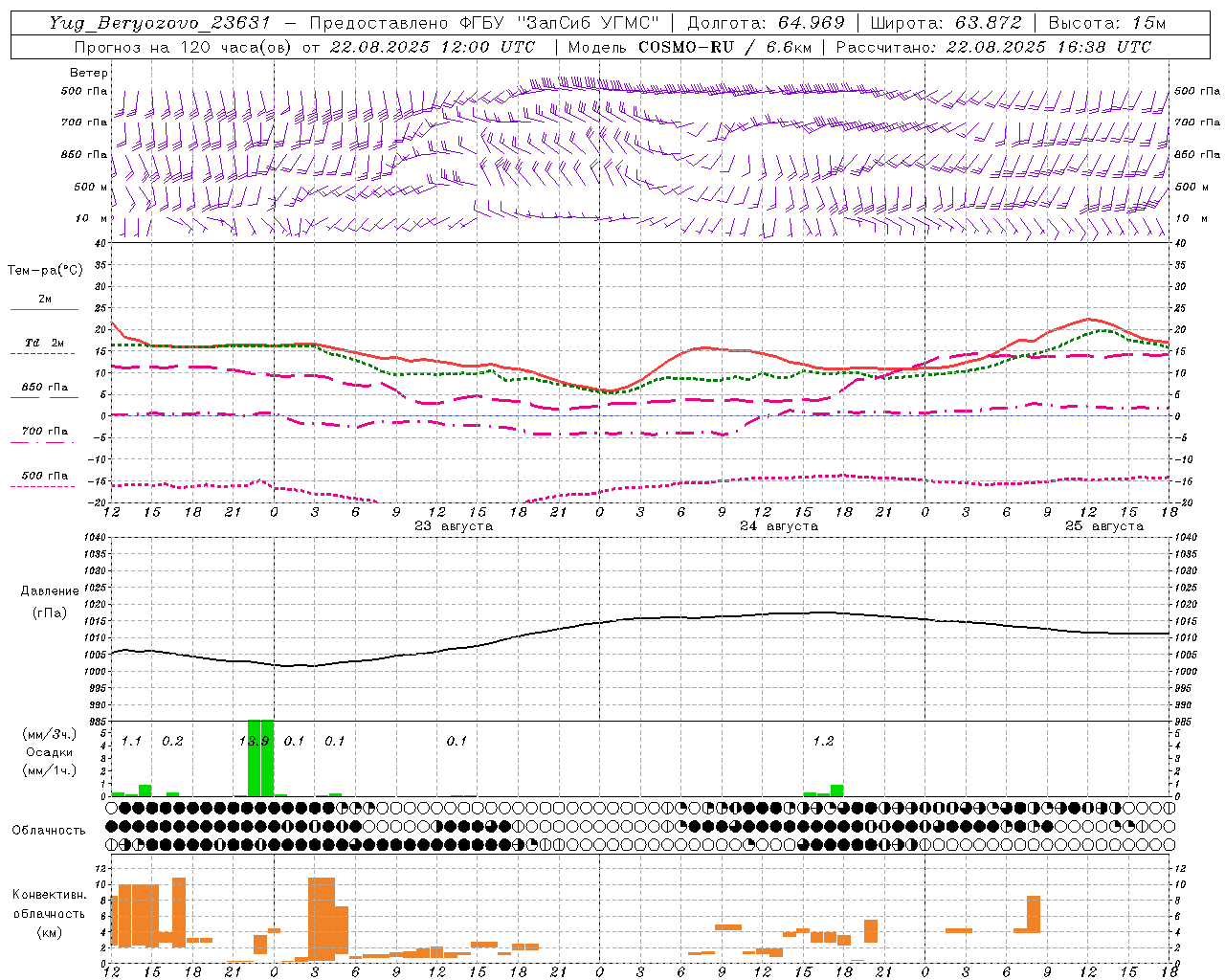The width and height of the screenshot is (1225, 980).
Task: Click the 1.1 precipitation value
Action: [131, 742]
